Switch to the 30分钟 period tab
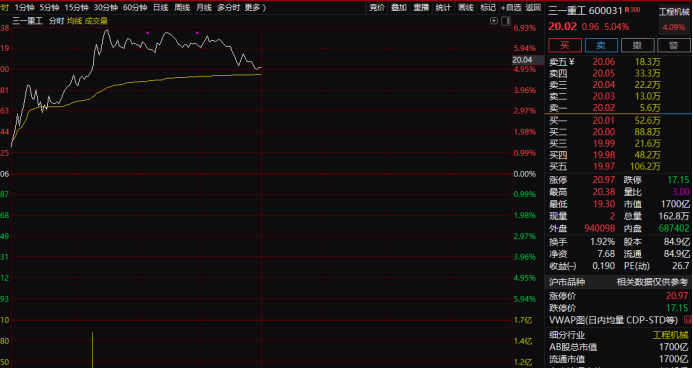Viewport: 693px width, 368px height. point(105,8)
